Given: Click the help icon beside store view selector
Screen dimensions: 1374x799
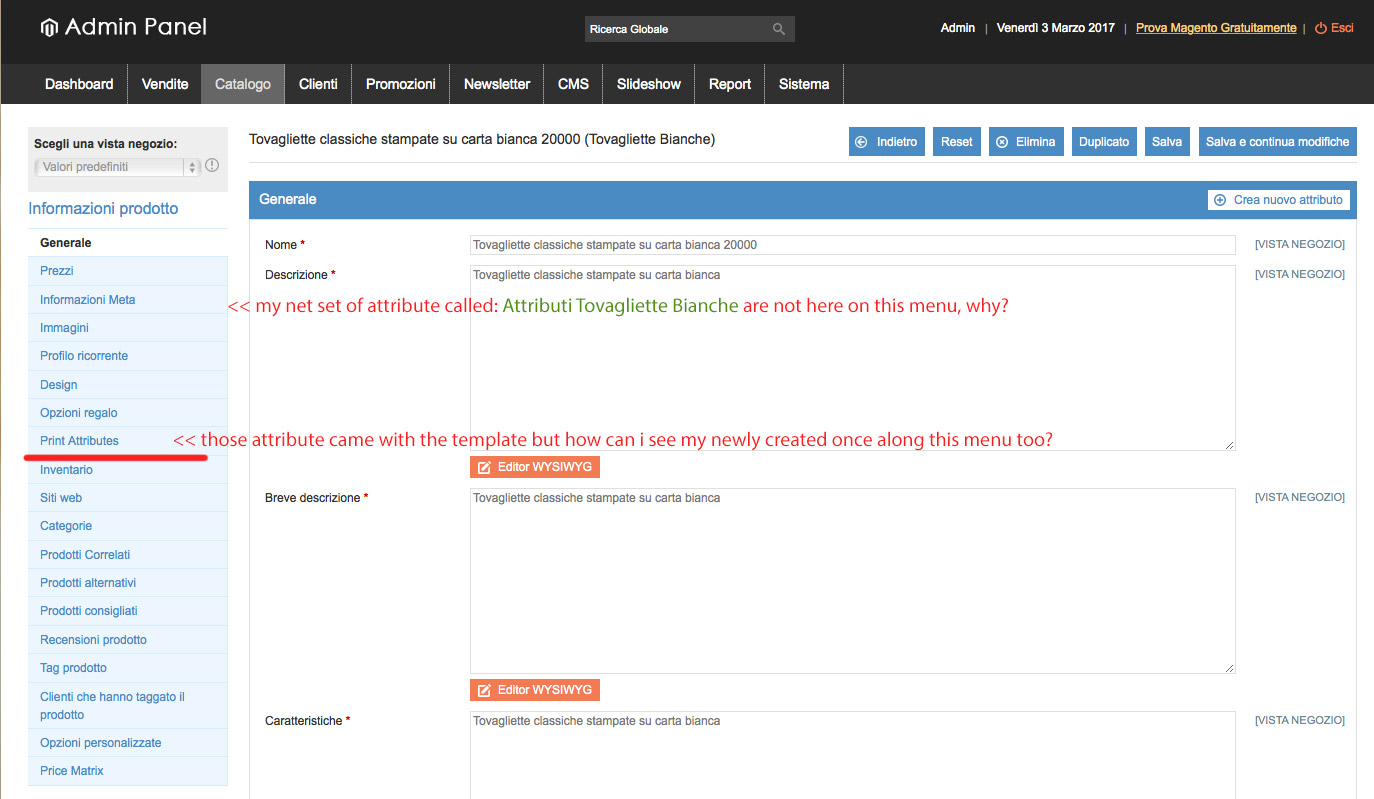Looking at the screenshot, I should pyautogui.click(x=212, y=166).
